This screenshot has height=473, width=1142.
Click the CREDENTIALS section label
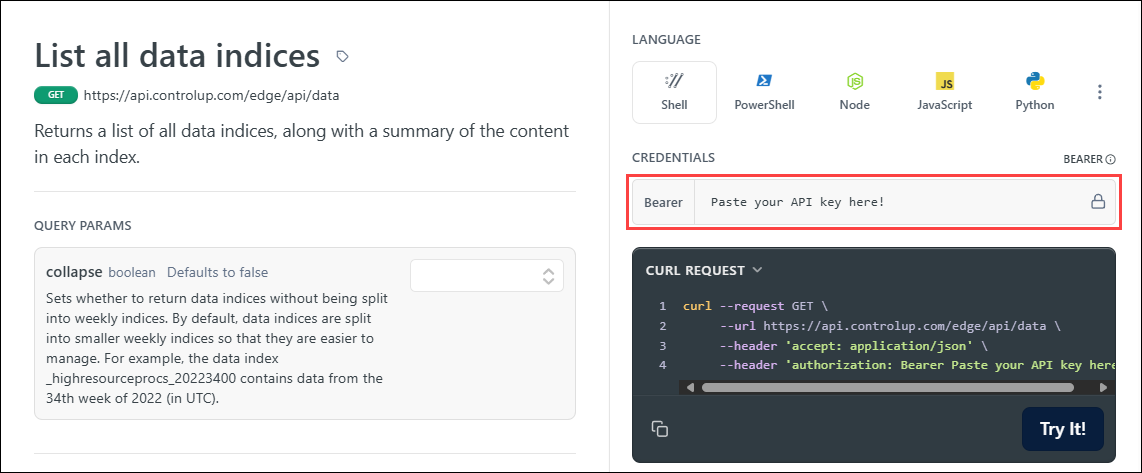point(673,157)
